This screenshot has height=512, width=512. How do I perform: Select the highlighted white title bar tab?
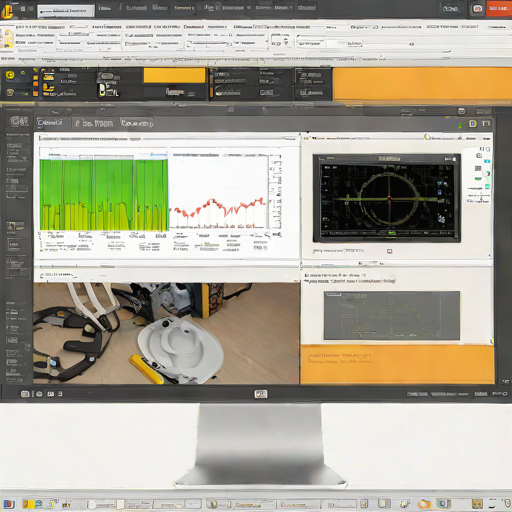pos(66,11)
